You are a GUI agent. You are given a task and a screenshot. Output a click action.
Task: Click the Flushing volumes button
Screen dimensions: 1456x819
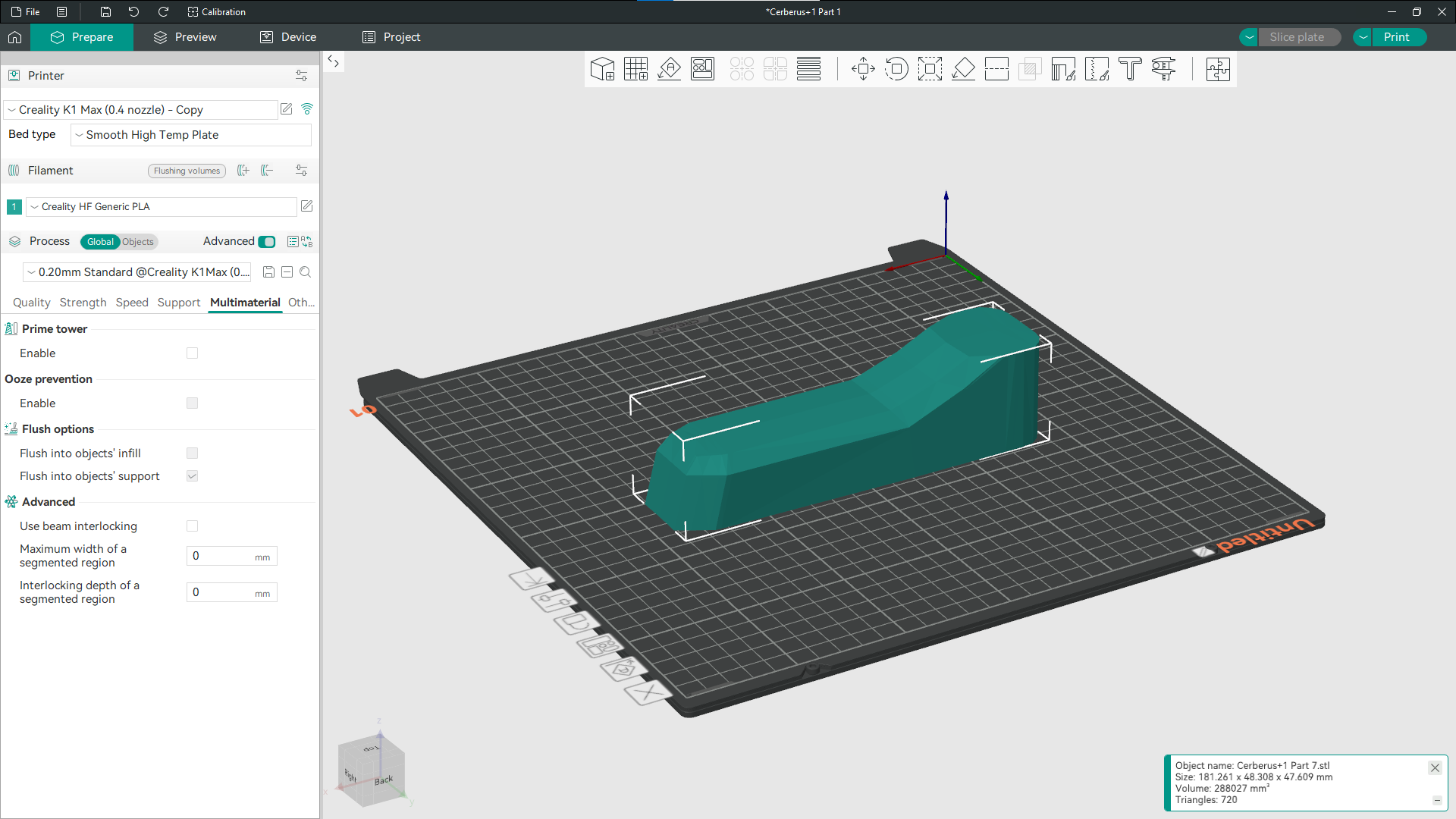pos(187,171)
